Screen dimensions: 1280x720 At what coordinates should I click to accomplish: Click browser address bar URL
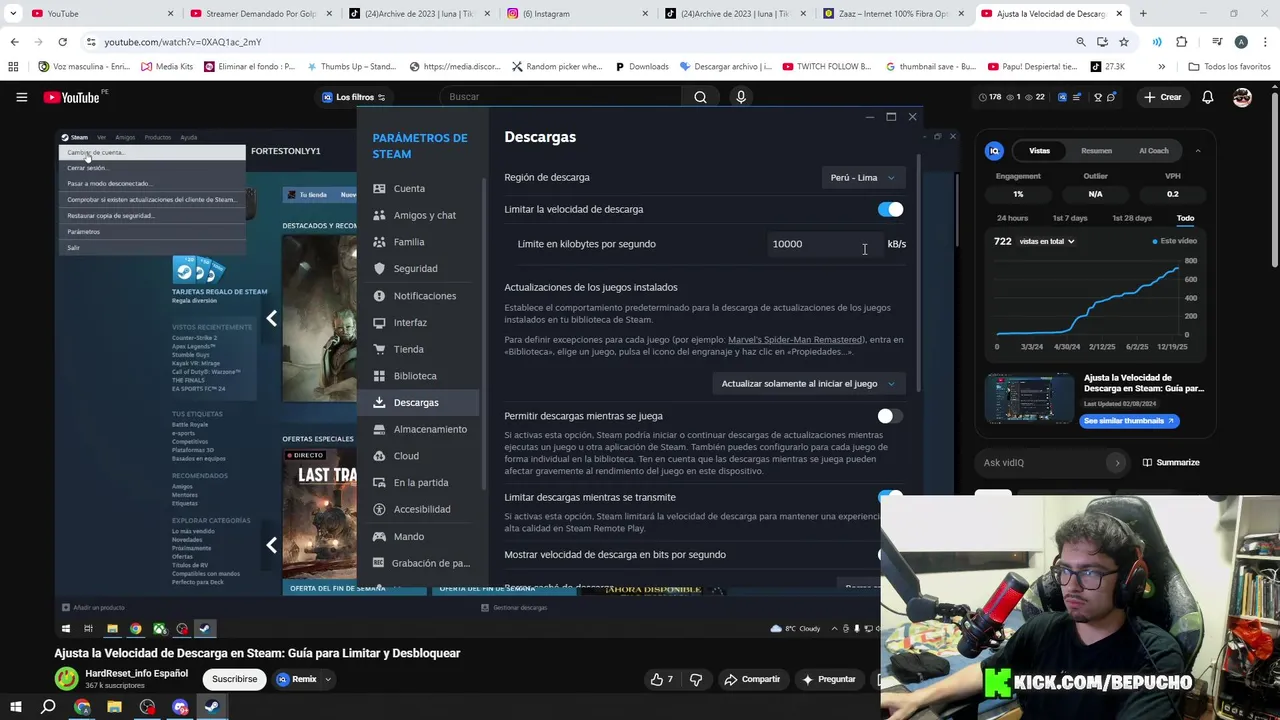pos(183,42)
